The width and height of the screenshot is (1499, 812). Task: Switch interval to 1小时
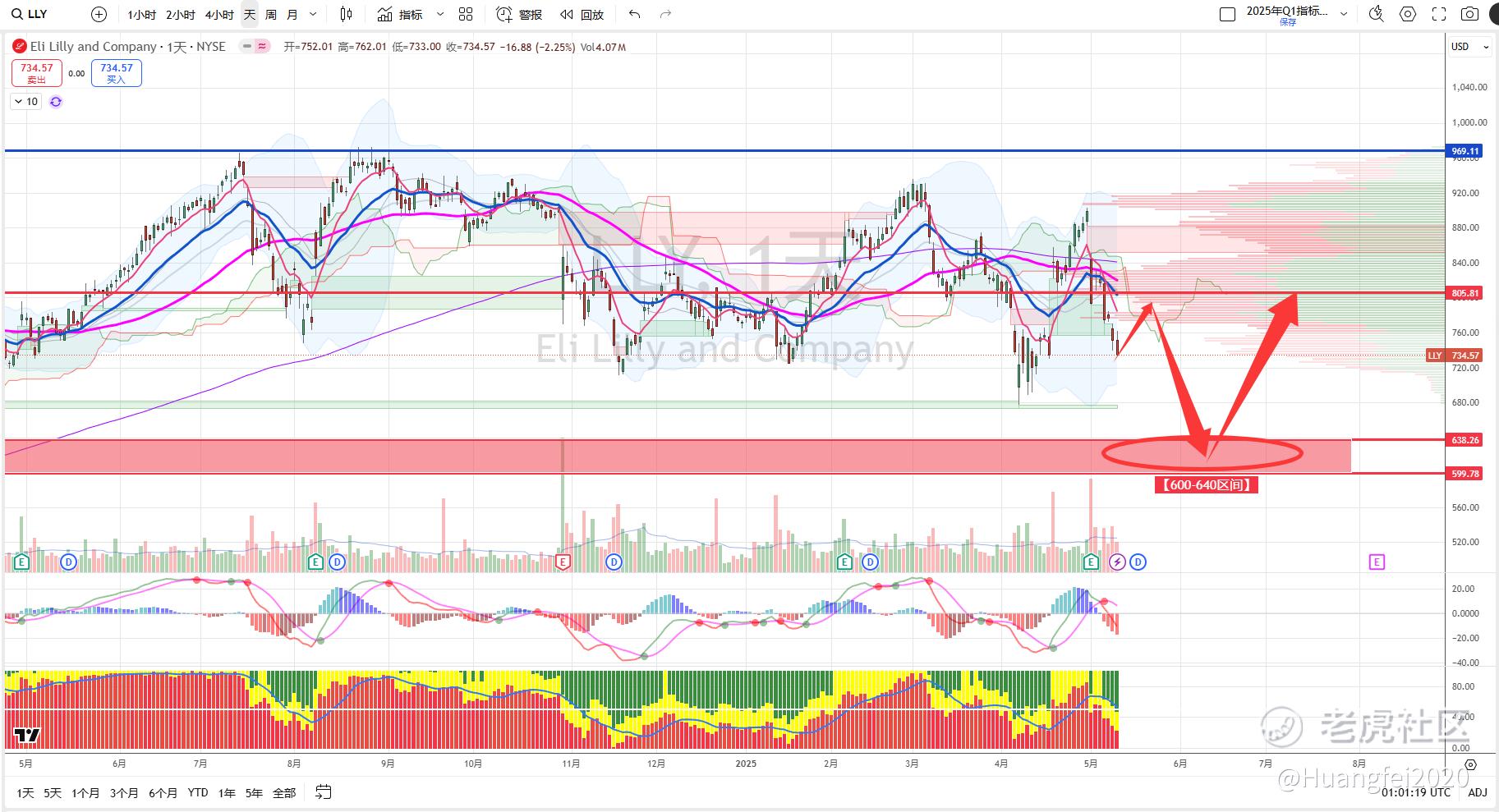[141, 15]
